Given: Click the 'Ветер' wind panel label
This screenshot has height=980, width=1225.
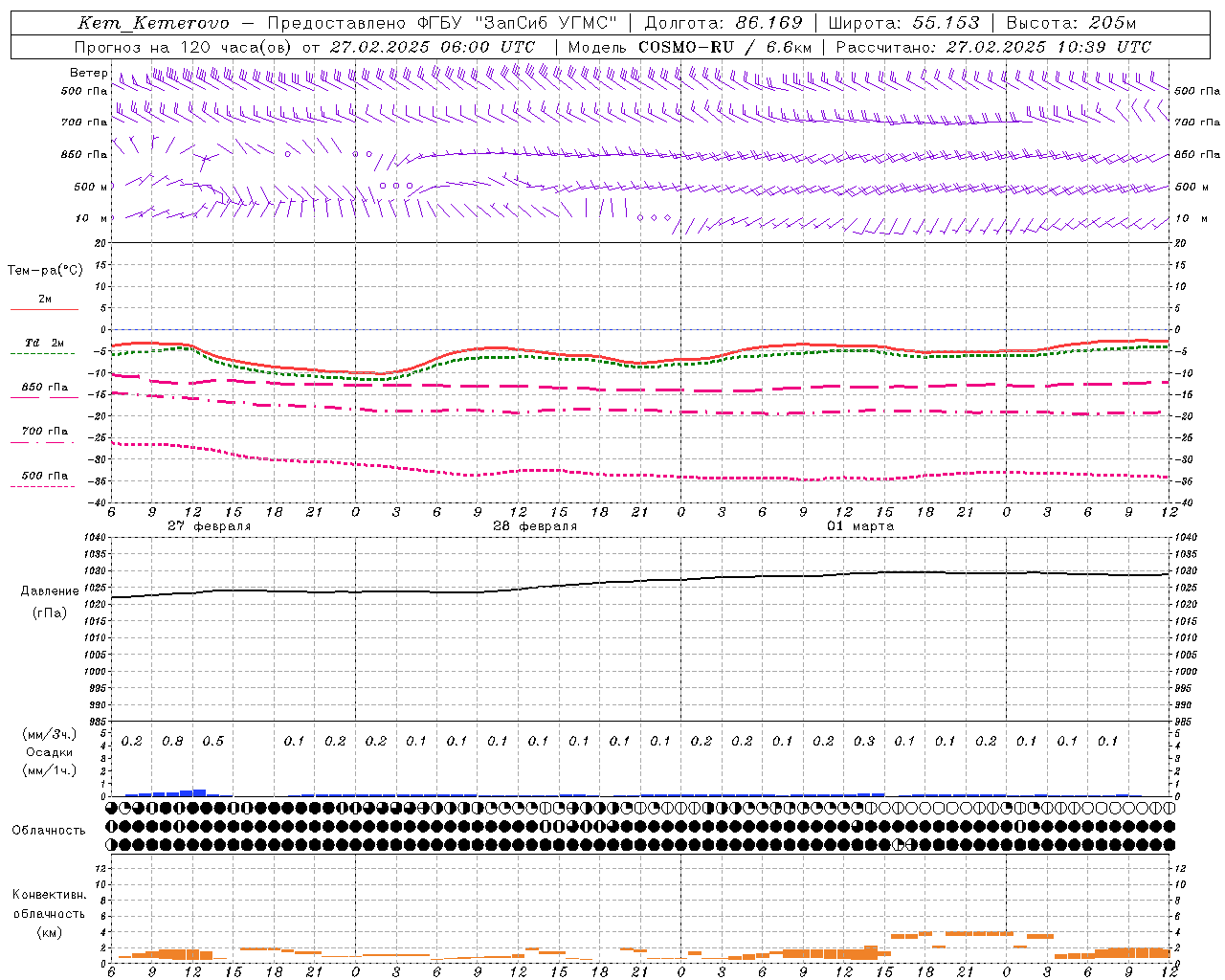Looking at the screenshot, I should (x=88, y=73).
